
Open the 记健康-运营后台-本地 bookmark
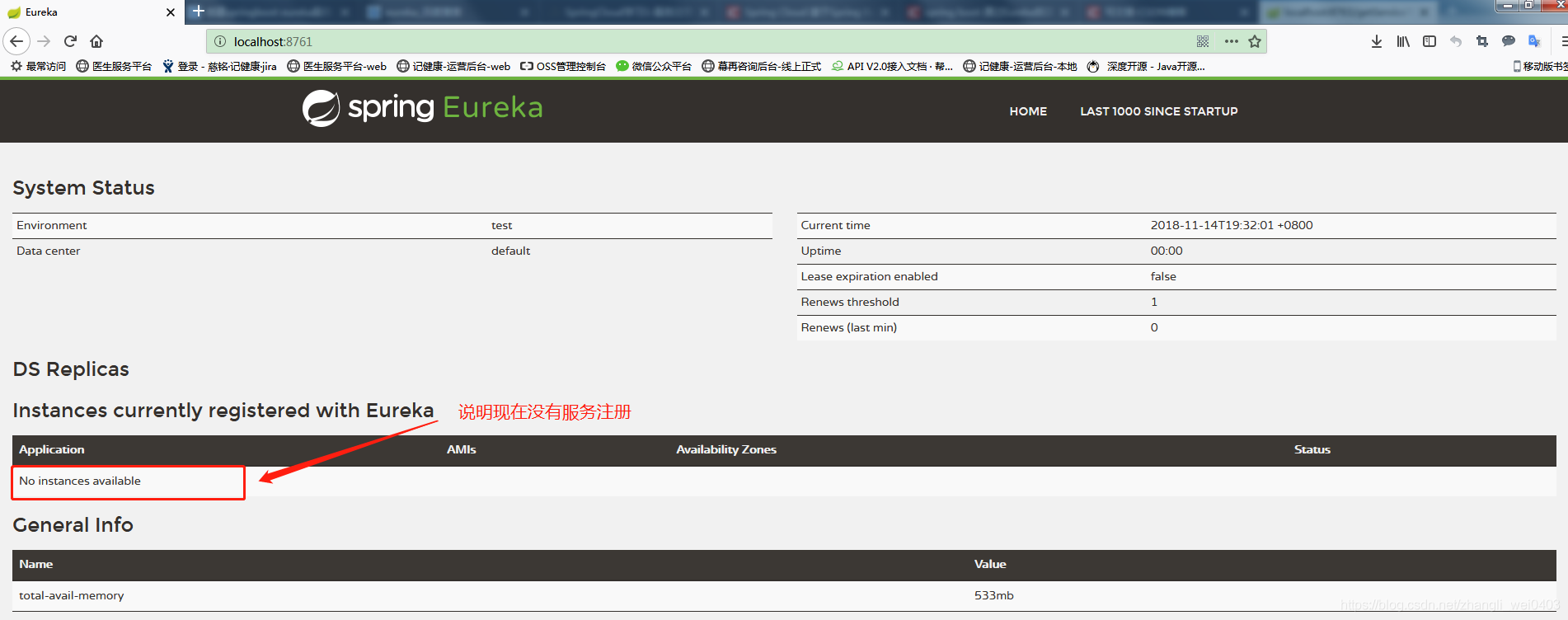(x=1021, y=67)
